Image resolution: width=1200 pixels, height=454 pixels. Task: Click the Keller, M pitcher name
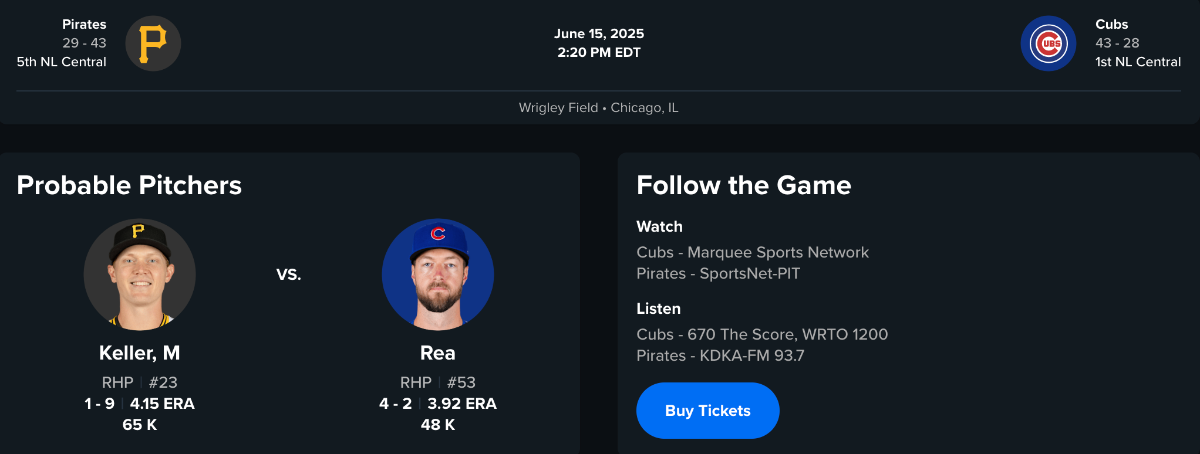139,353
